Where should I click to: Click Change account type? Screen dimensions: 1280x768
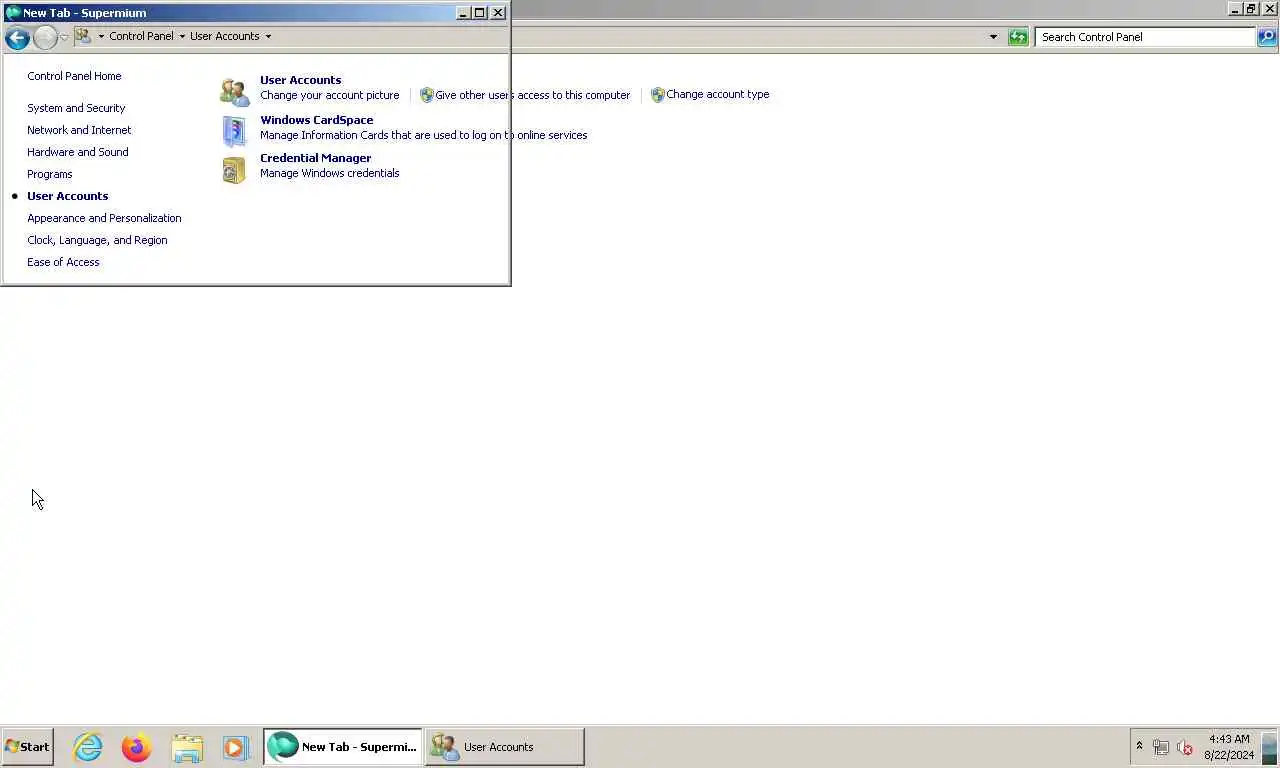tap(717, 94)
